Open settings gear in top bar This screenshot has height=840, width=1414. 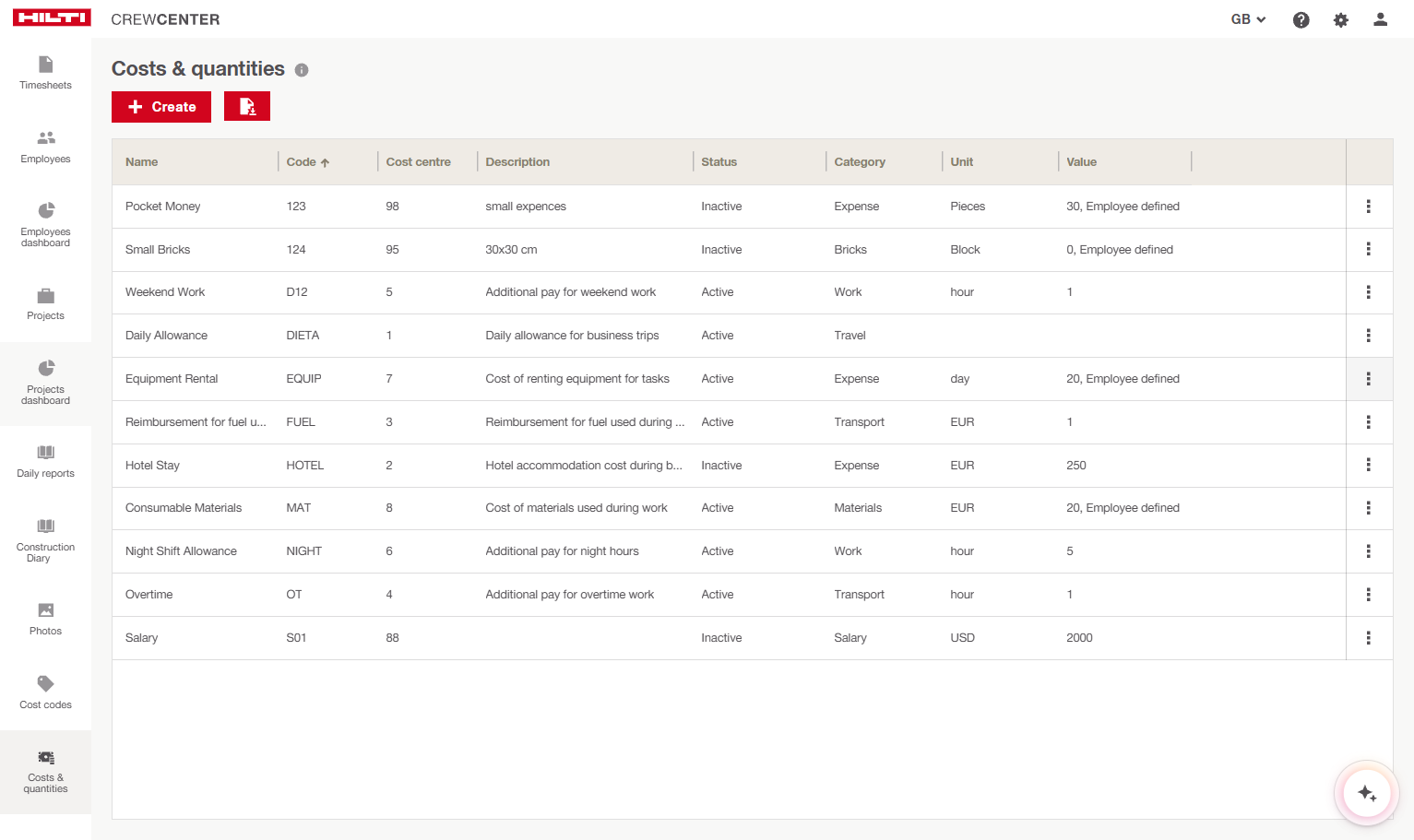point(1340,20)
